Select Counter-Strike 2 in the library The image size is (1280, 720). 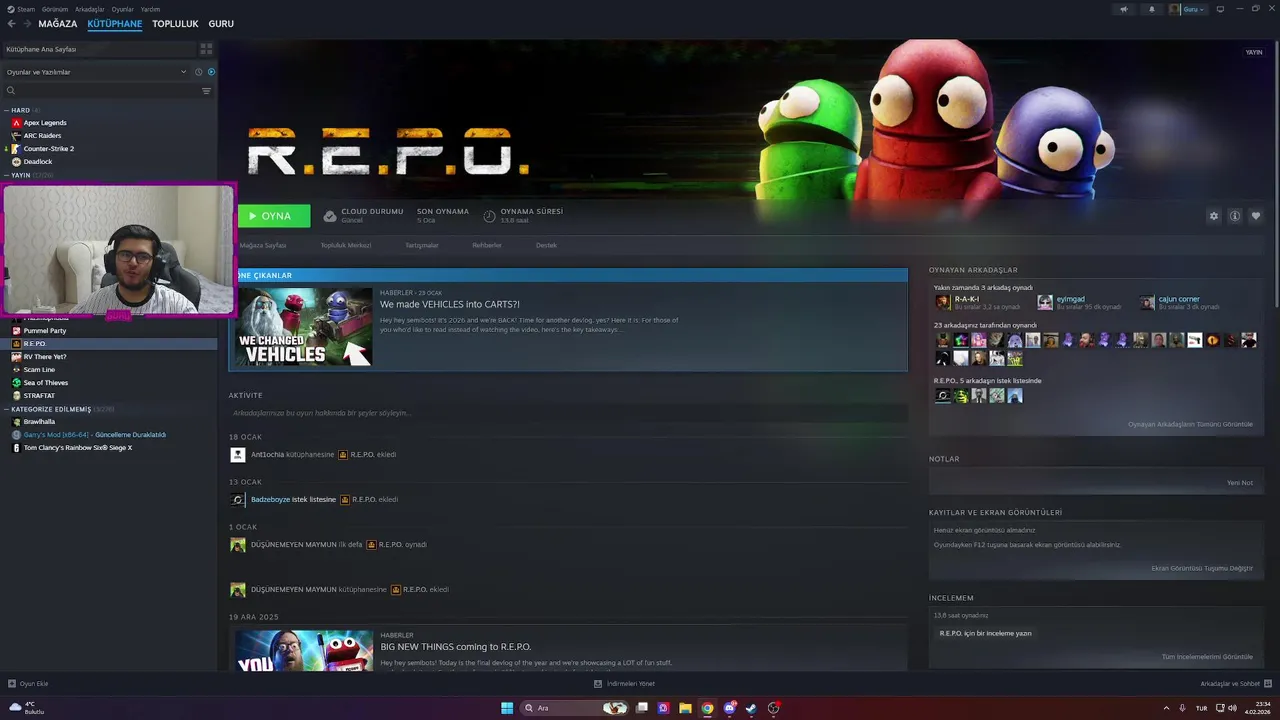pos(48,149)
